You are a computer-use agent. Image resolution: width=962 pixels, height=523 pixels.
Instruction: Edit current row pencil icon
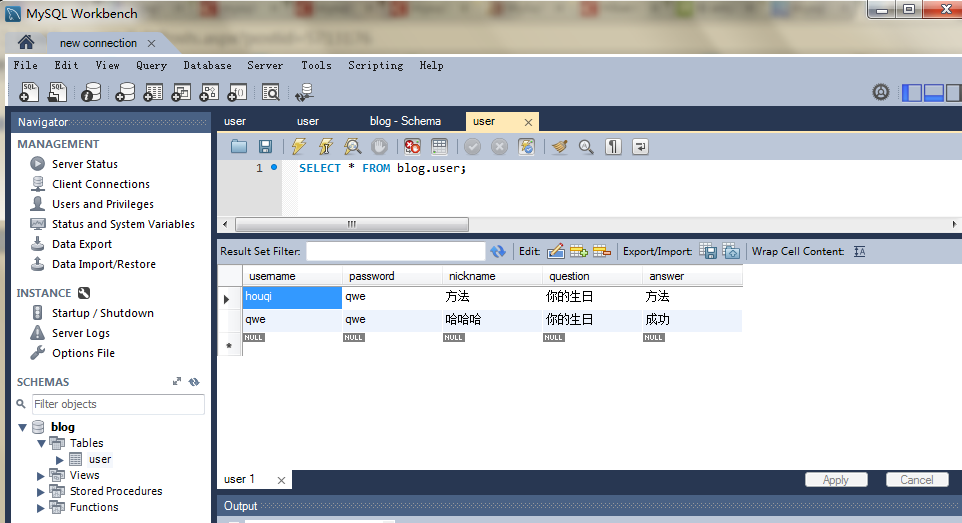(x=555, y=251)
